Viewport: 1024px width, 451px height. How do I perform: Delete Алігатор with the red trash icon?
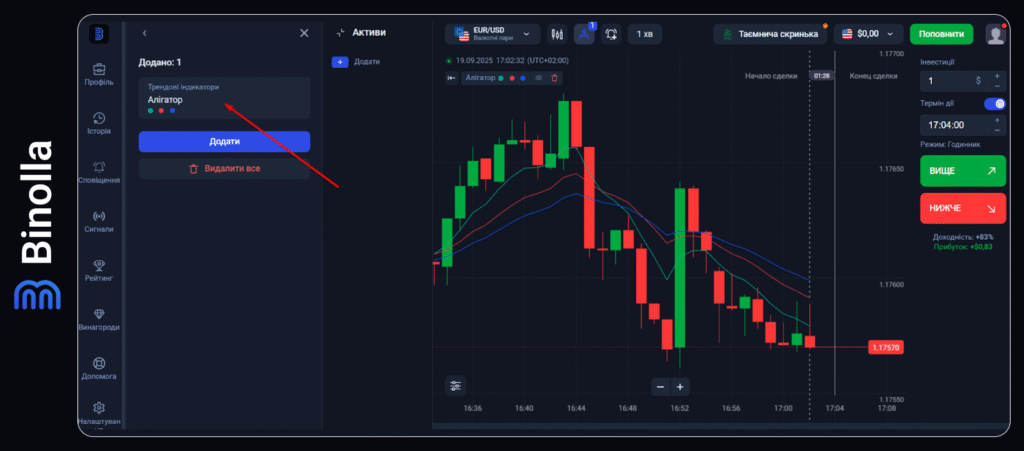554,78
